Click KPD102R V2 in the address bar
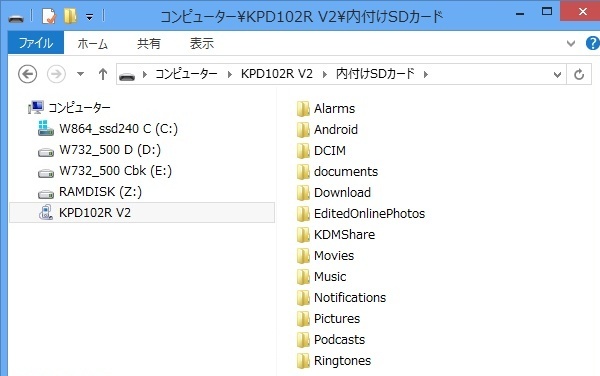 (x=277, y=74)
